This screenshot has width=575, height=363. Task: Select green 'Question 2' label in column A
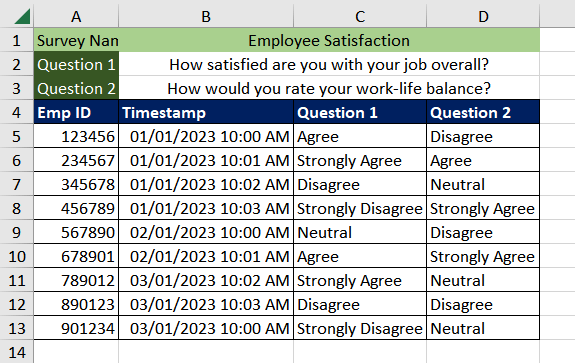[76, 88]
